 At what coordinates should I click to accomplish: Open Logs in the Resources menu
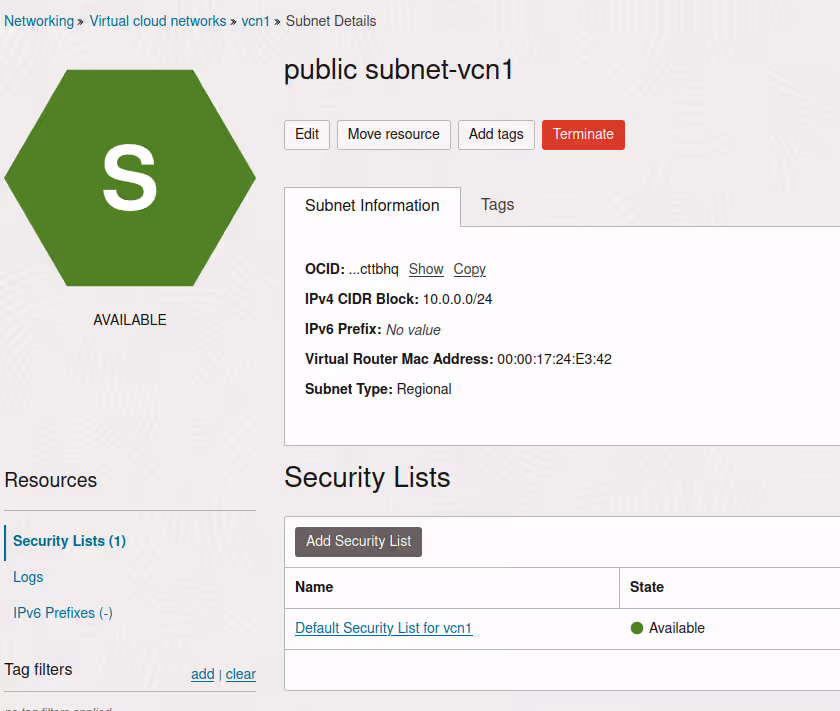(28, 577)
